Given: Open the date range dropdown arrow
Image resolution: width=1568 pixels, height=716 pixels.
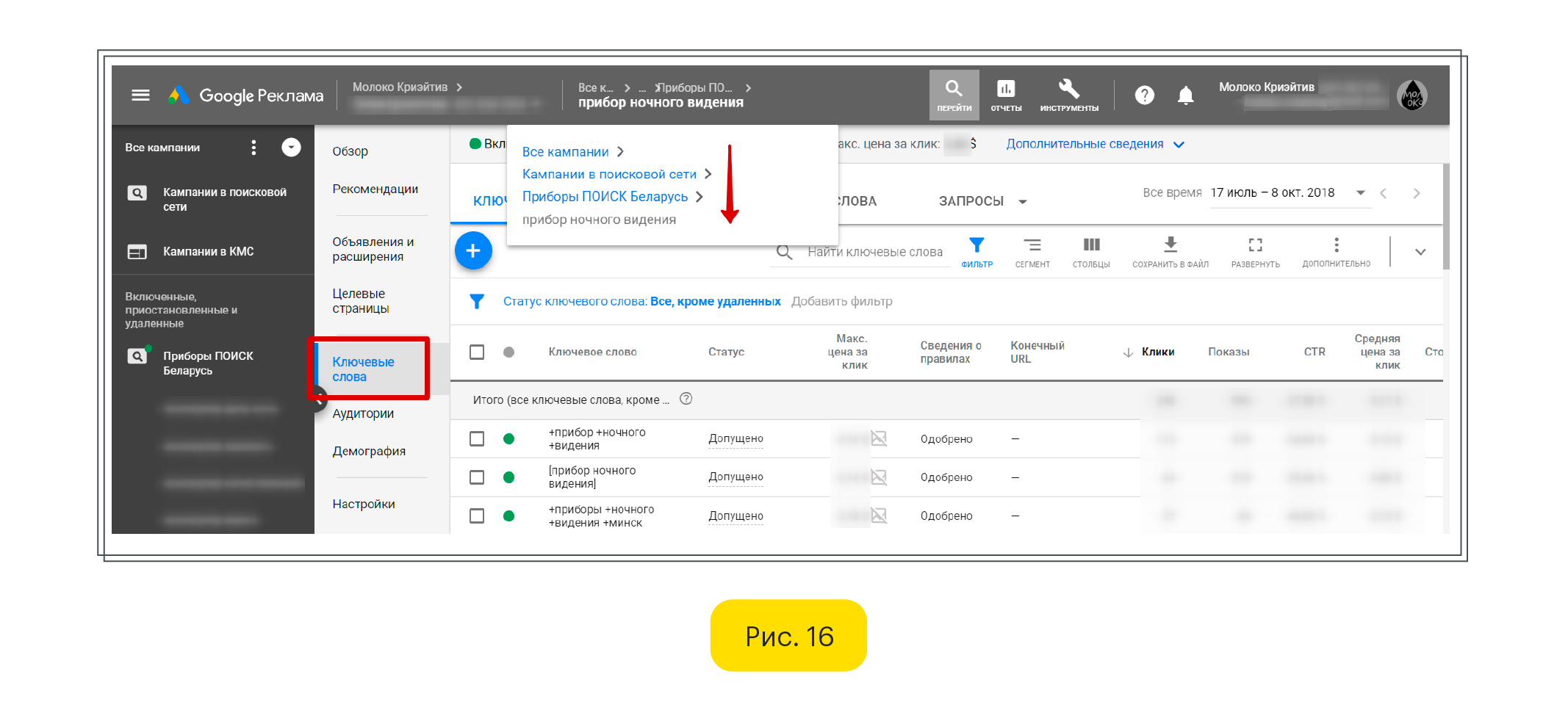Looking at the screenshot, I should click(x=1360, y=193).
